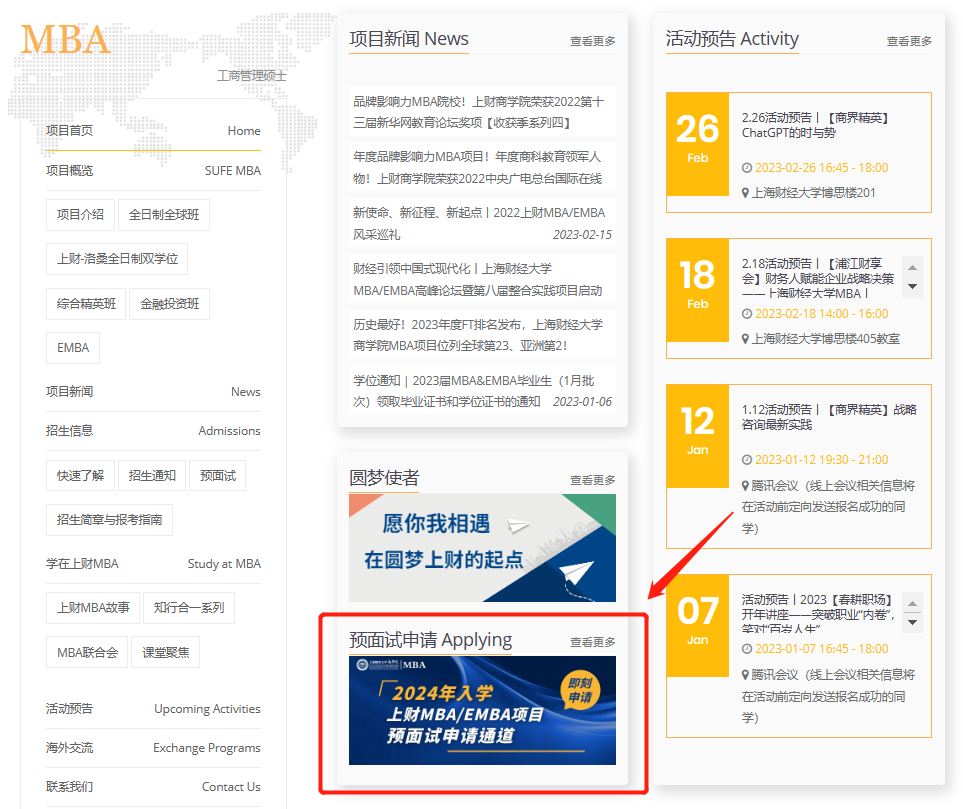Click the location pin in the 1.12活动预告 card
This screenshot has height=809, width=963.
746,486
